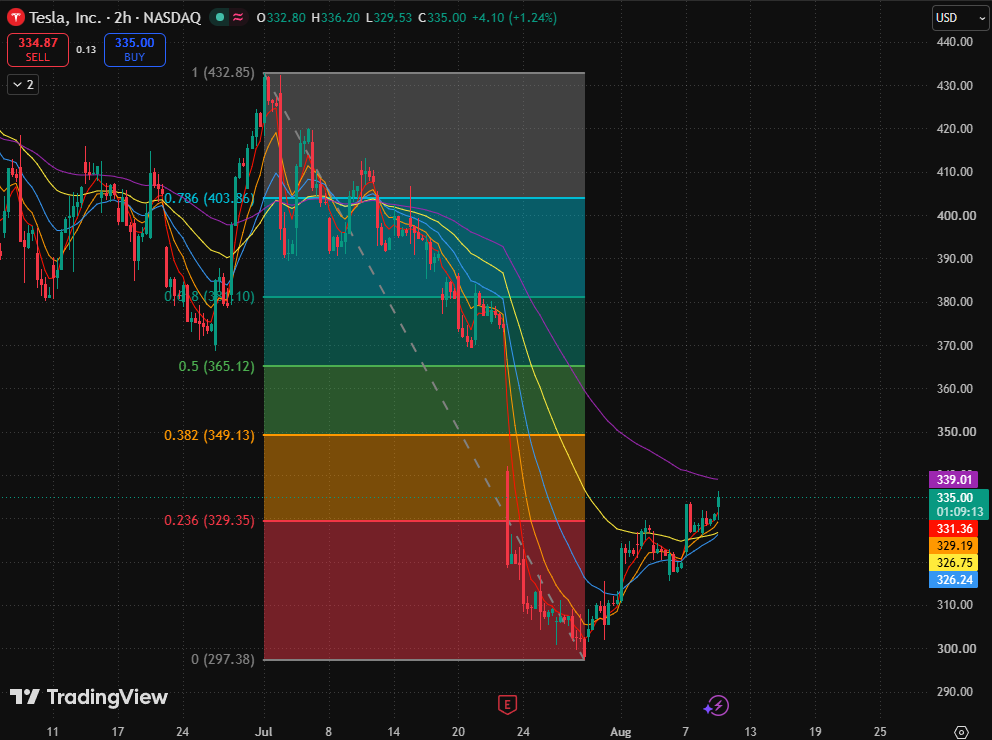The image size is (992, 740).
Task: Open the earnings E marker
Action: 507,704
